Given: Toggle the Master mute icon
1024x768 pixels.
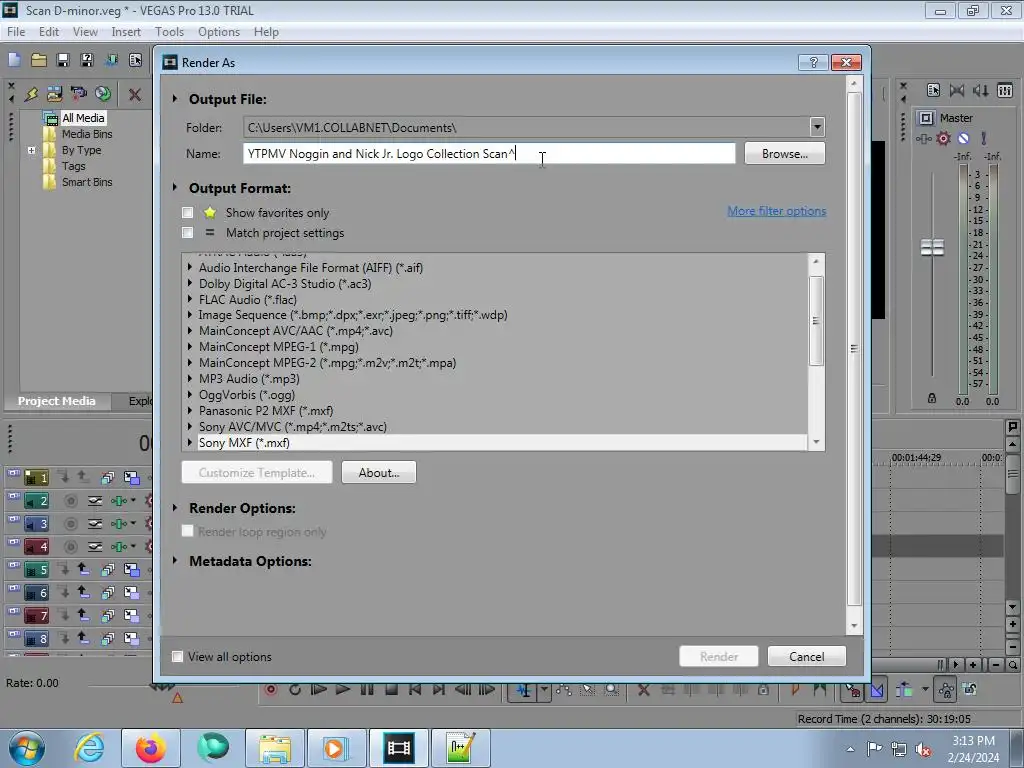Looking at the screenshot, I should click(x=963, y=138).
